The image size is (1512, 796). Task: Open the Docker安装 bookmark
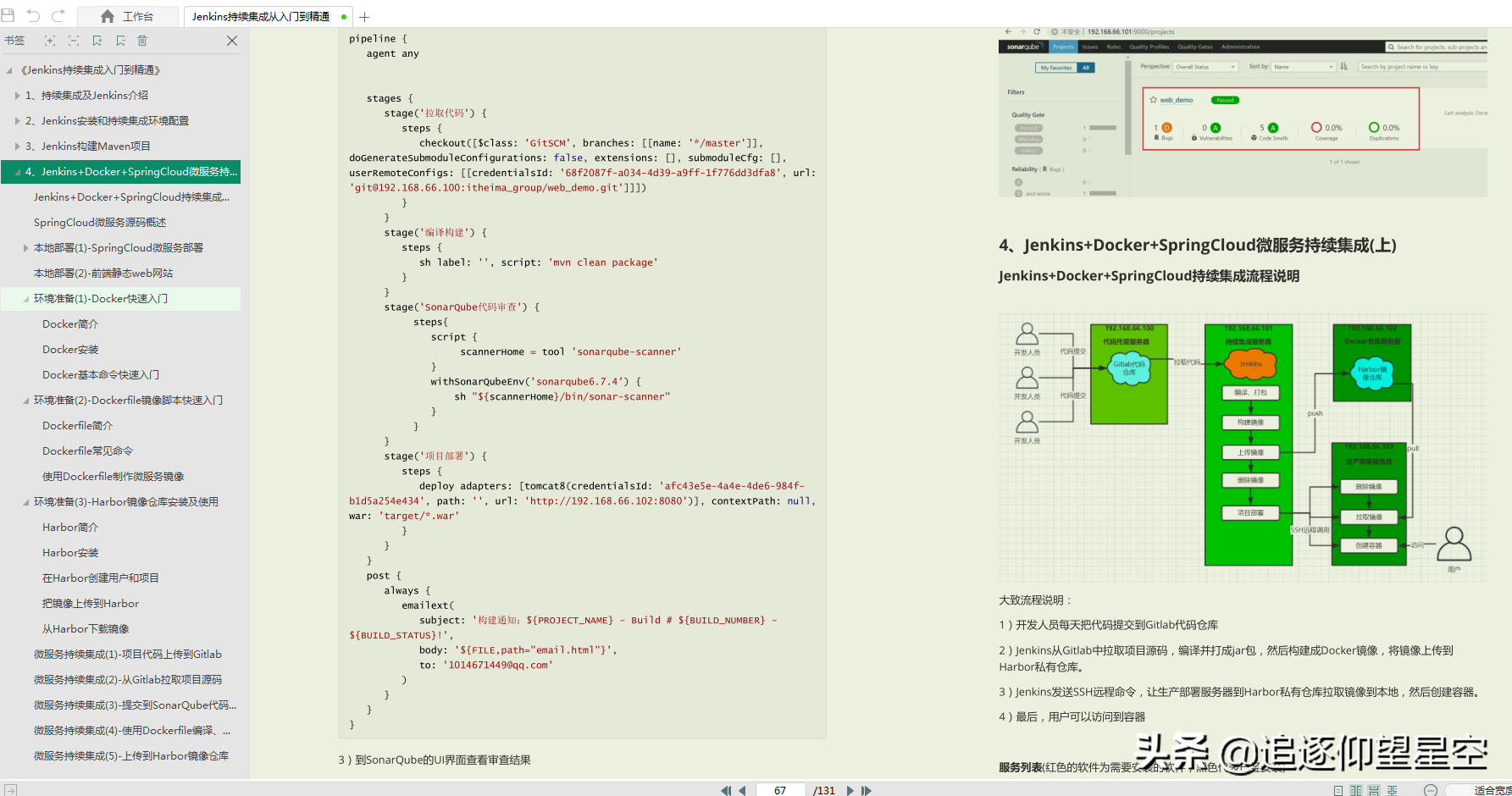(70, 350)
